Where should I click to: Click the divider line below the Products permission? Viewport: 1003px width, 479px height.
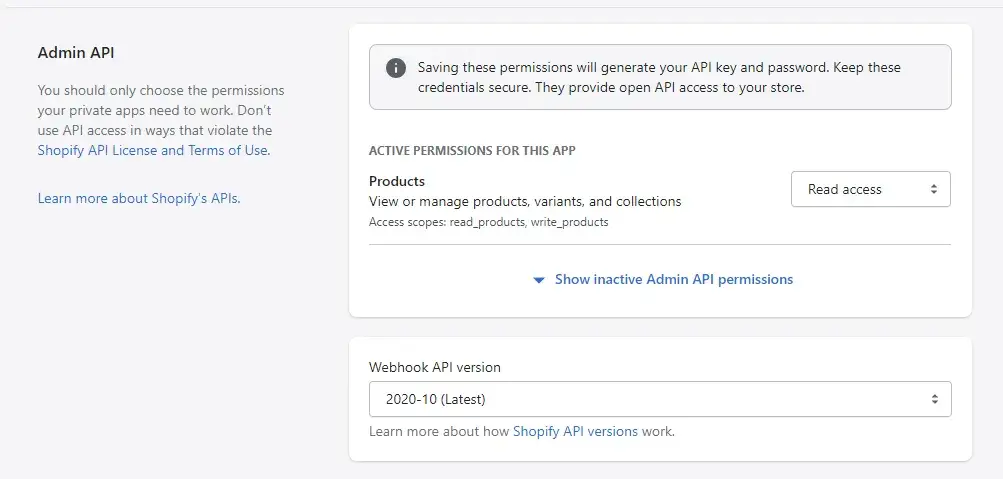659,244
